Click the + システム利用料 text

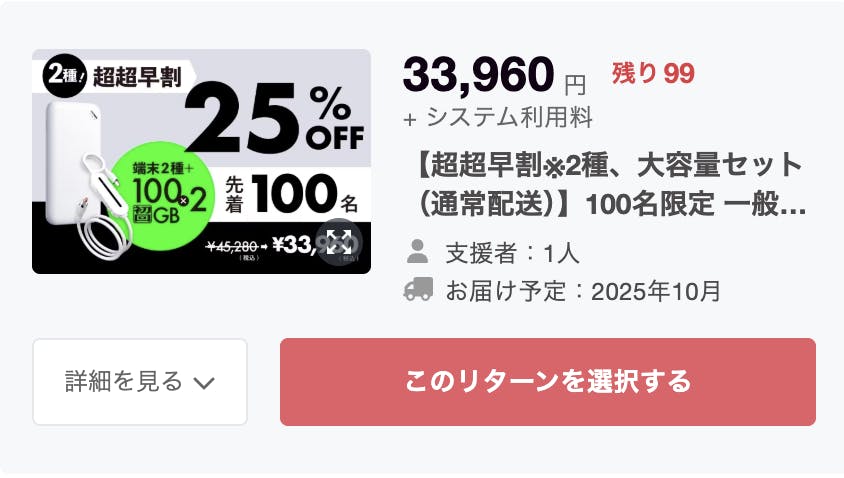pyautogui.click(x=497, y=117)
